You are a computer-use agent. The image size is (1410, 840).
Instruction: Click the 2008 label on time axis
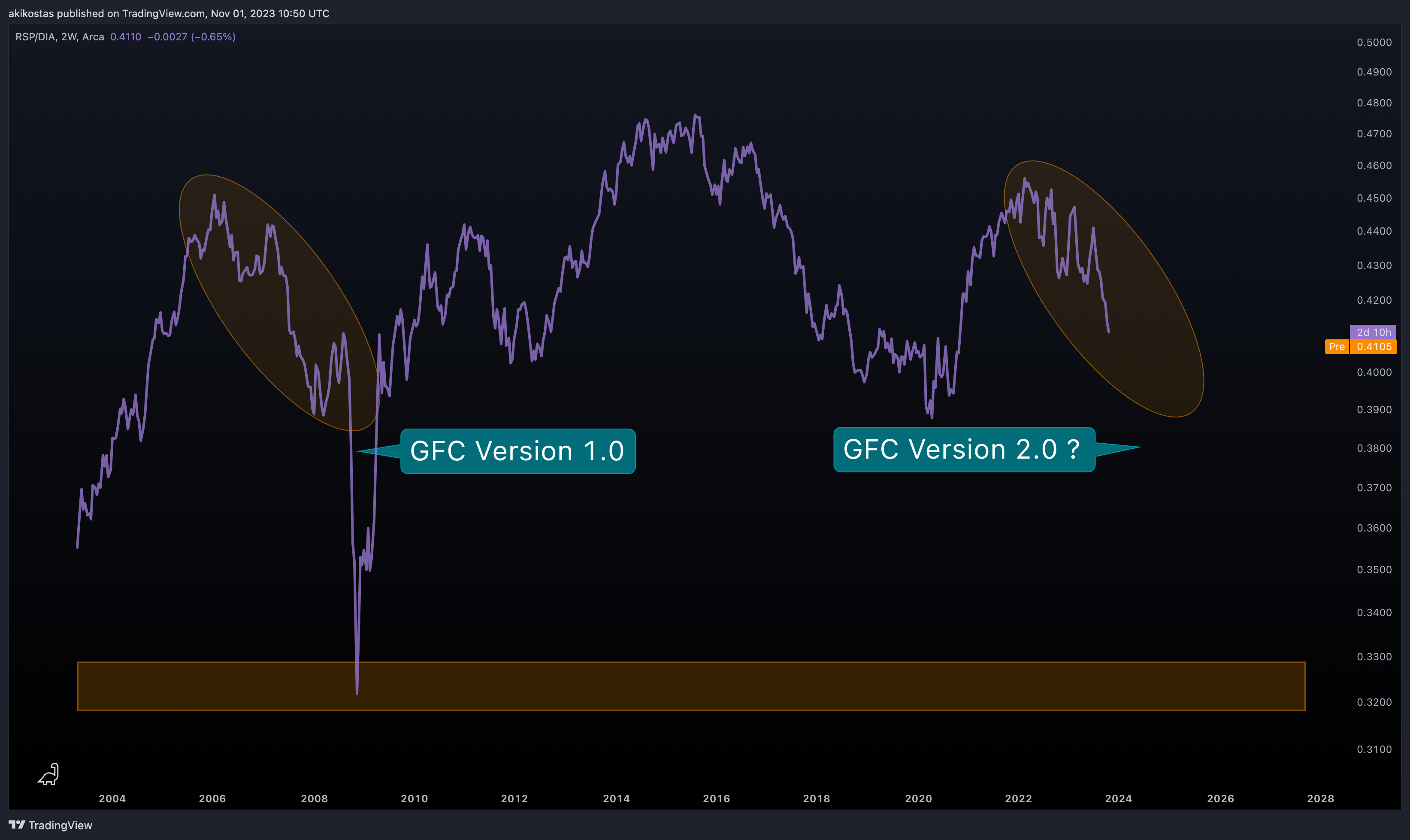[314, 799]
